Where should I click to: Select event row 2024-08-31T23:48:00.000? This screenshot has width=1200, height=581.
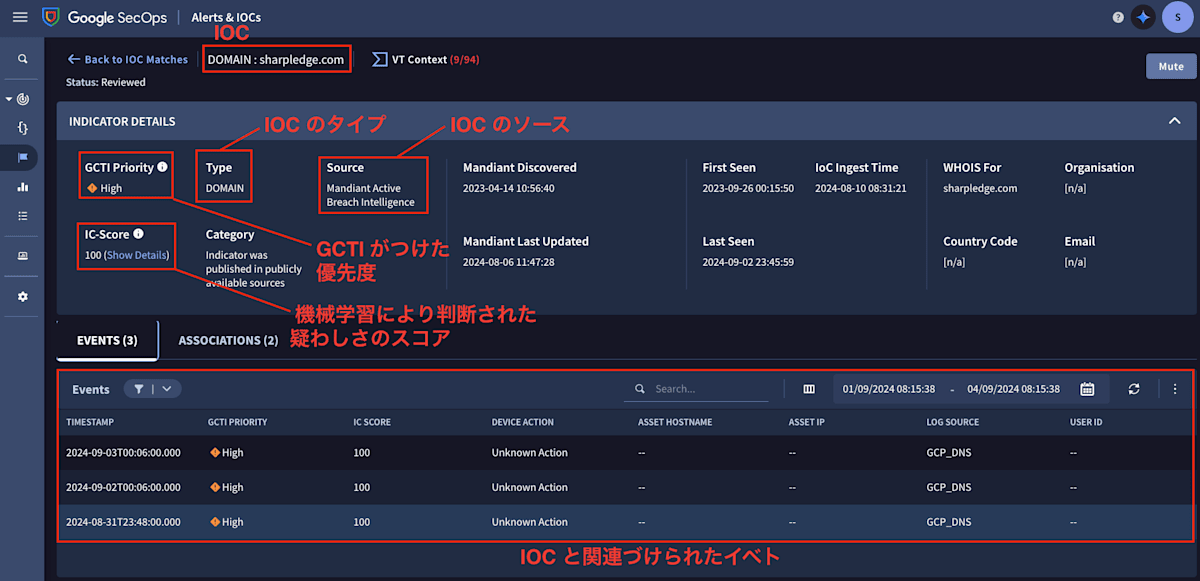tap(625, 522)
